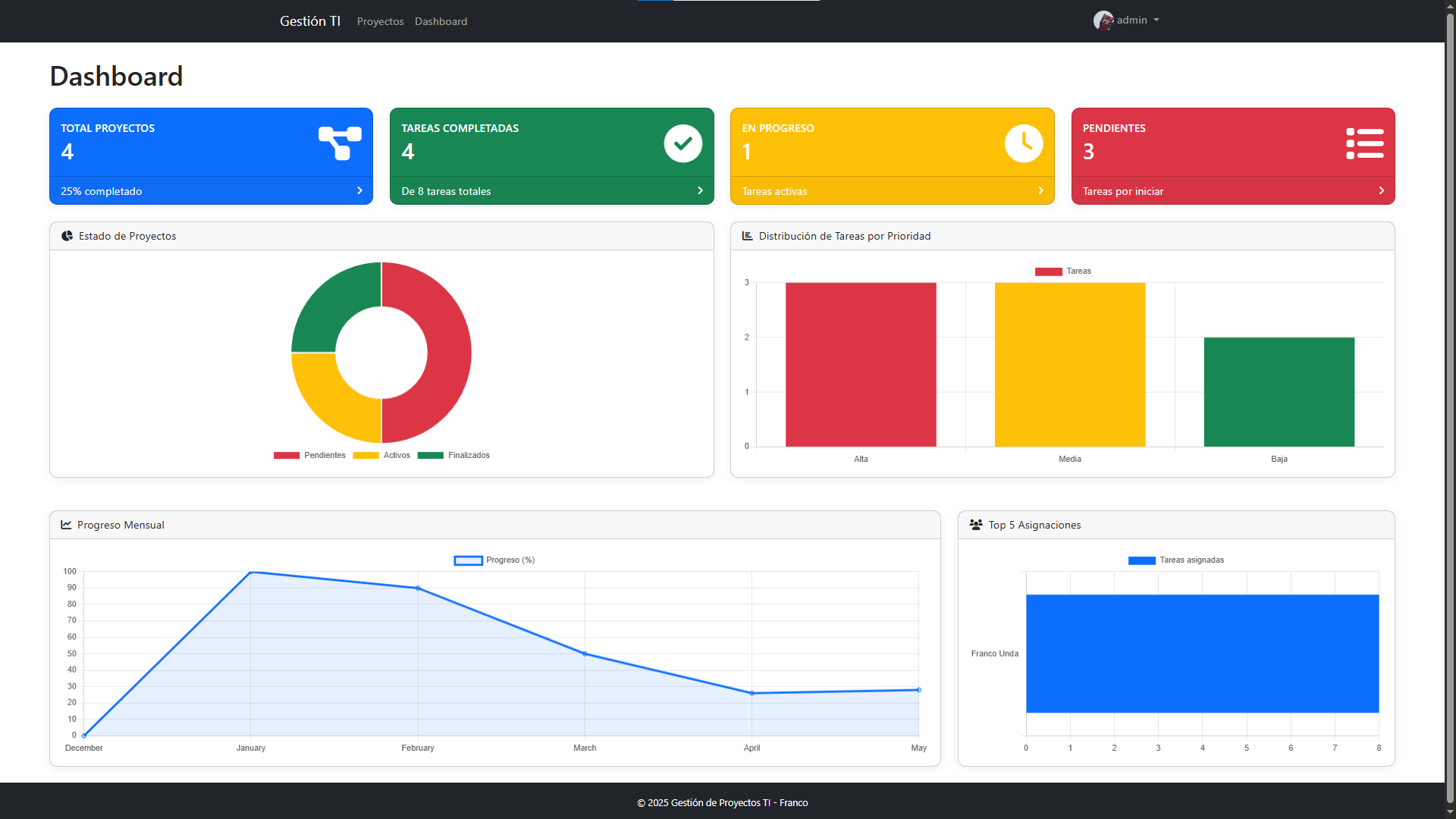Viewport: 1456px width, 819px height.
Task: Click the Franco Unda horizontal bar
Action: click(x=1202, y=654)
